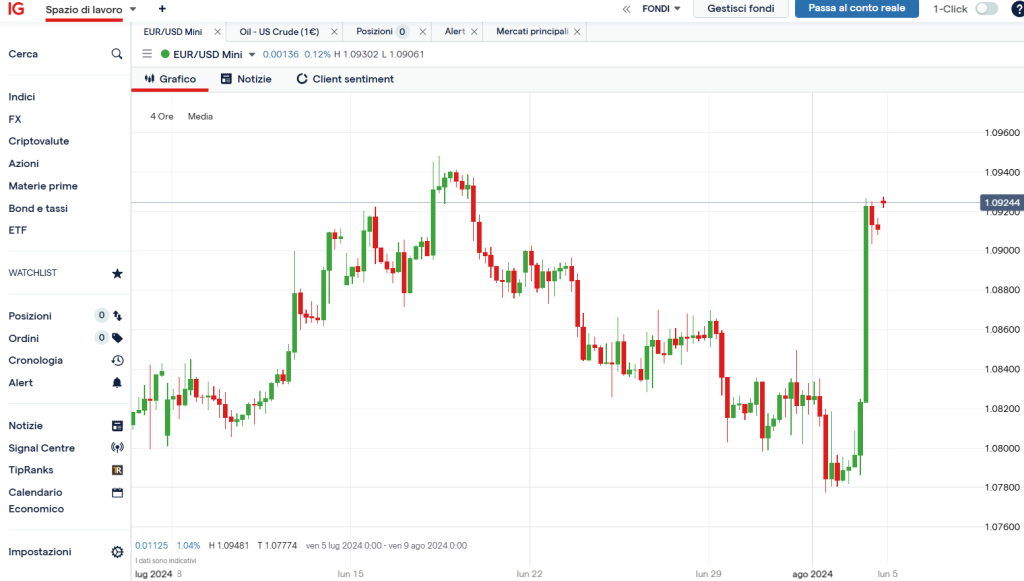Open the FONDI dropdown

[x=661, y=8]
